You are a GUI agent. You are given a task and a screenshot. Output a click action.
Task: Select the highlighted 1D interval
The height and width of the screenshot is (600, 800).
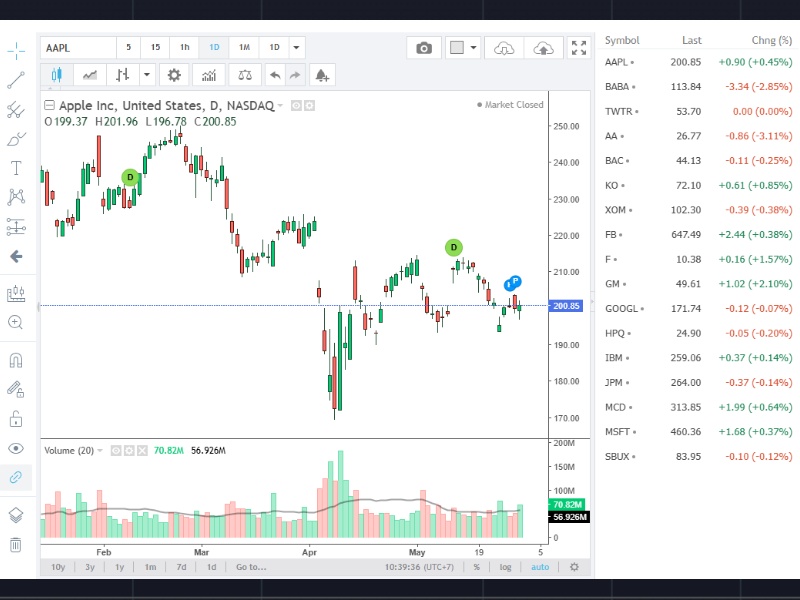coord(214,47)
